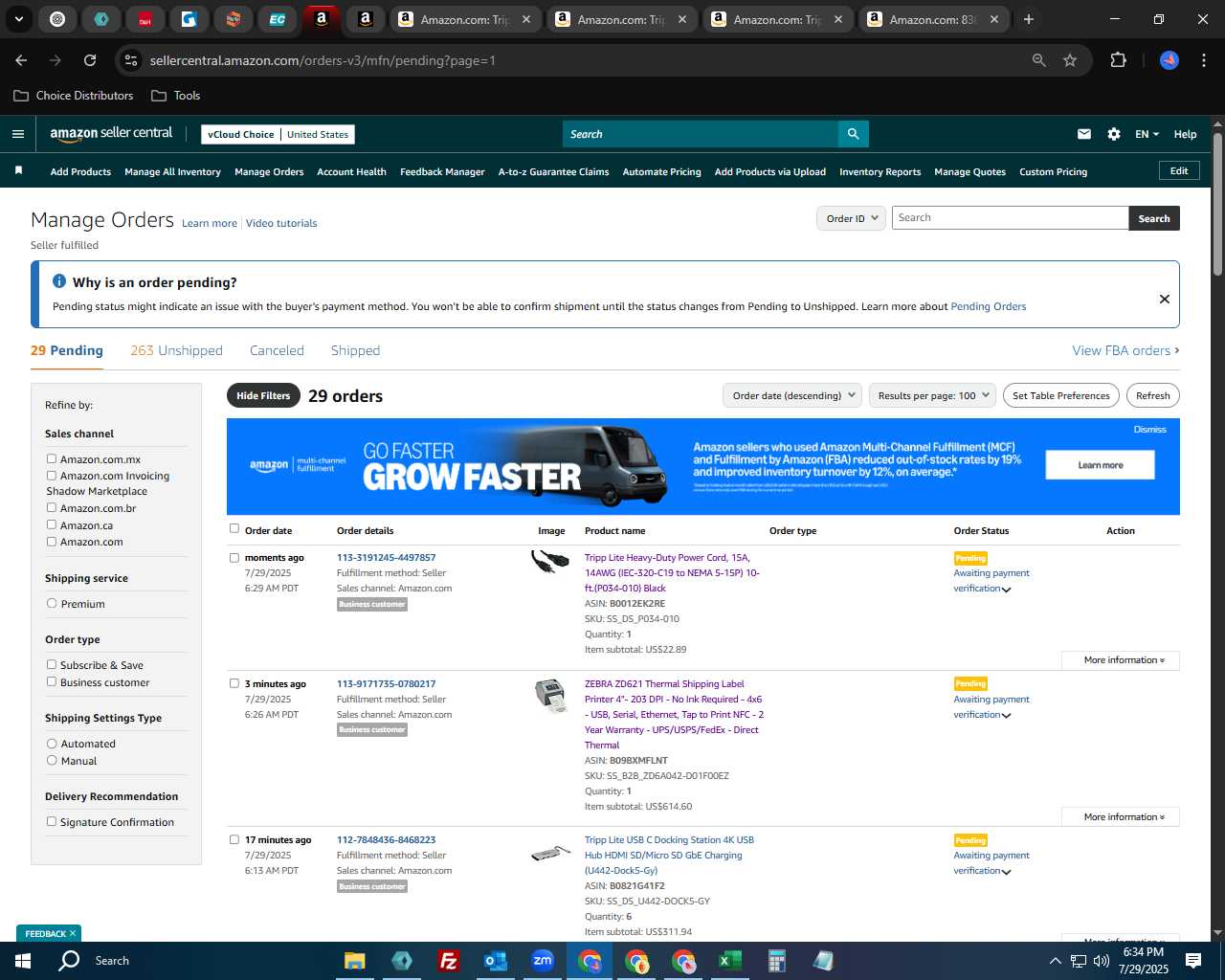Click the site information icon in the address bar

pyautogui.click(x=131, y=60)
